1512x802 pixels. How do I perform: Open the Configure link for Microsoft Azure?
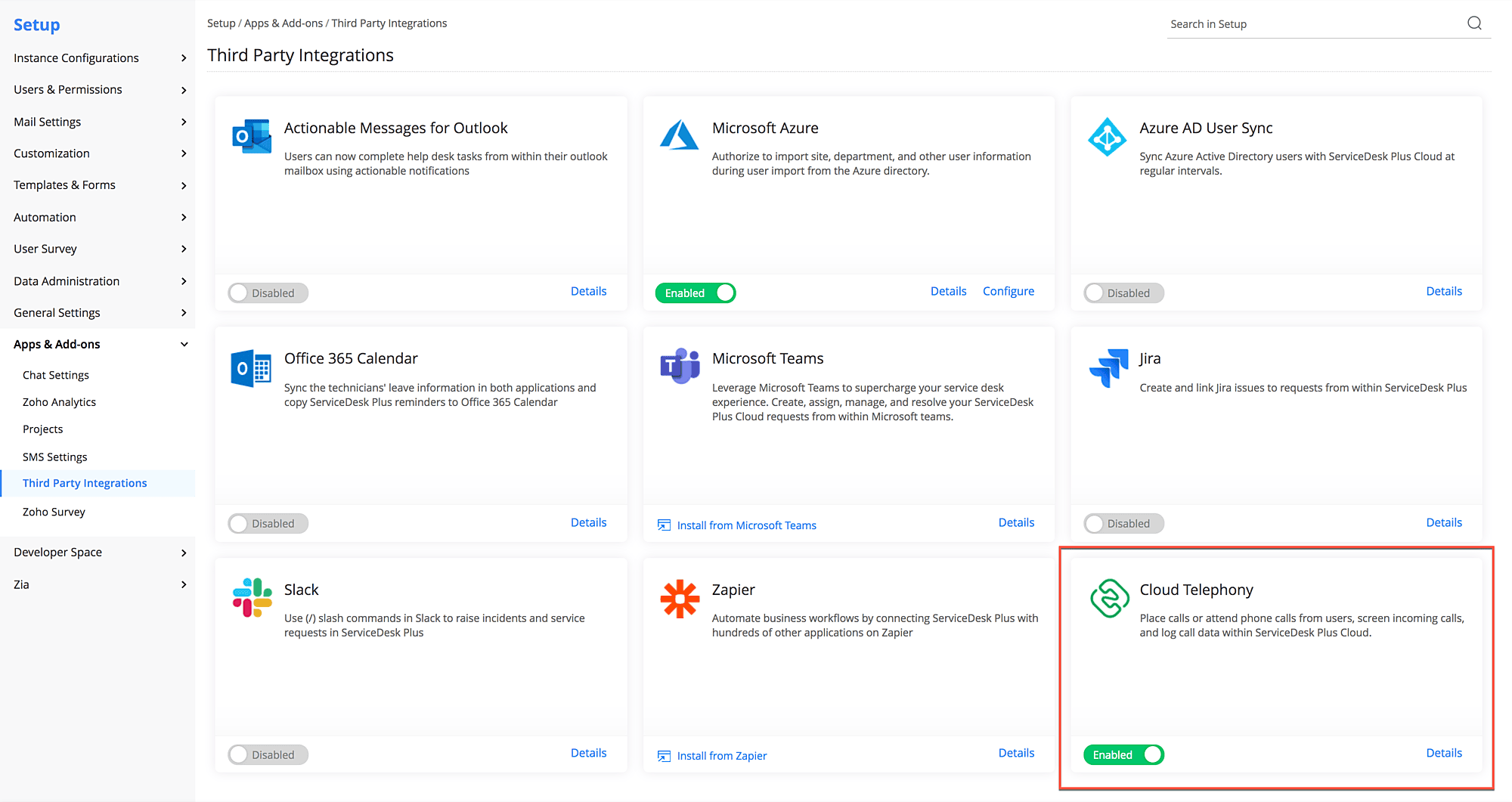[1008, 292]
